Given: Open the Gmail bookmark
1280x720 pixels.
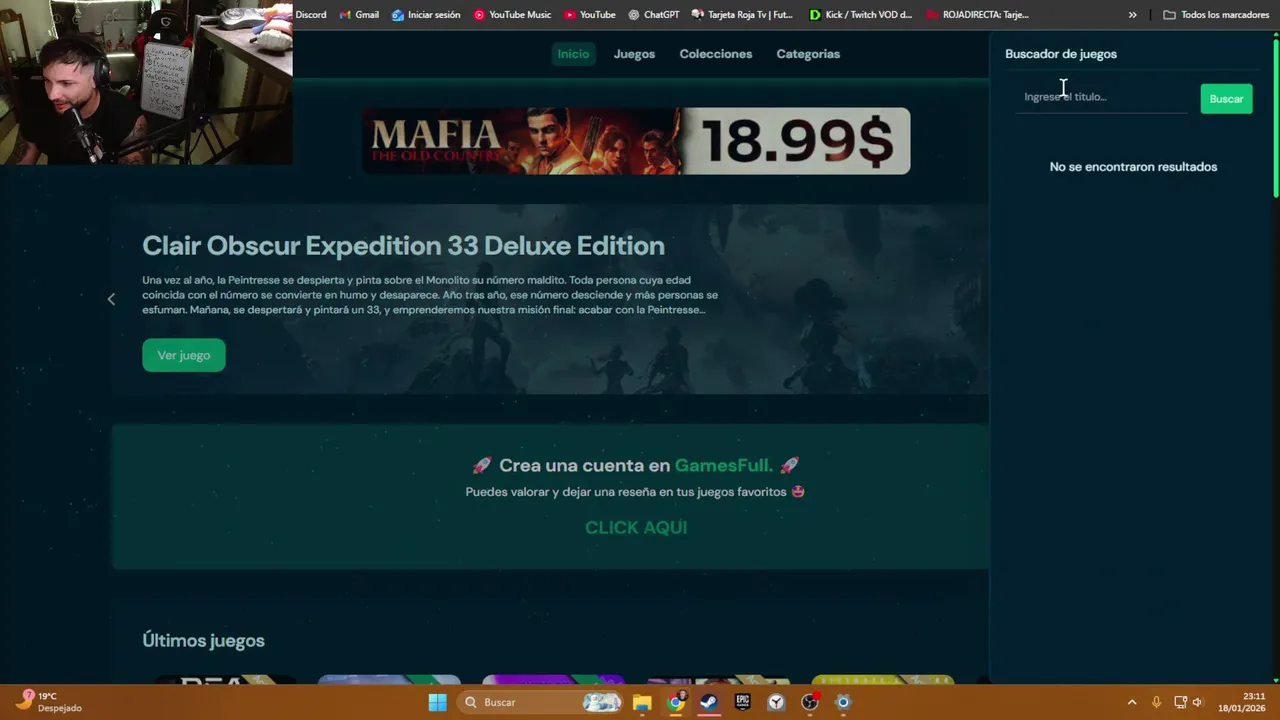Looking at the screenshot, I should click(x=359, y=15).
